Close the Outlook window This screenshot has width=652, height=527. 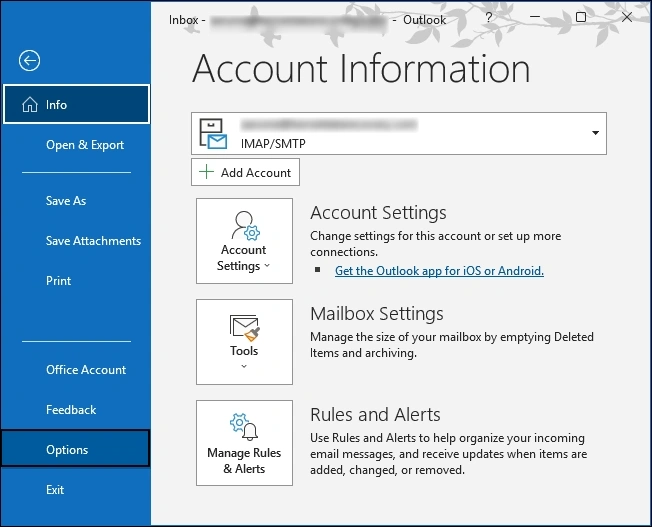point(627,17)
